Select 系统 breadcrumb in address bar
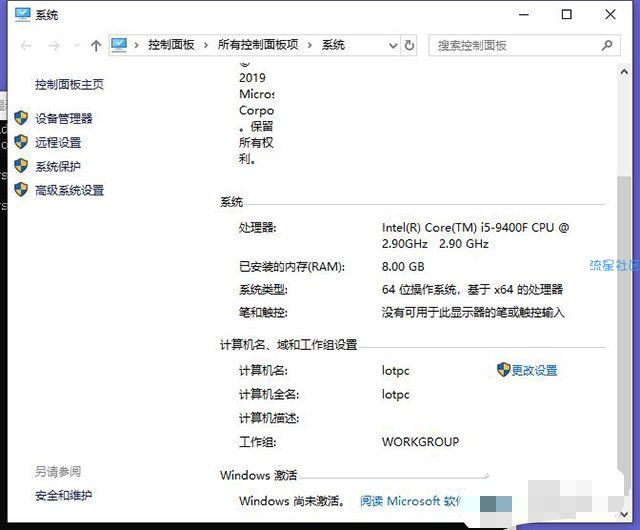The height and width of the screenshot is (530, 640). 333,45
